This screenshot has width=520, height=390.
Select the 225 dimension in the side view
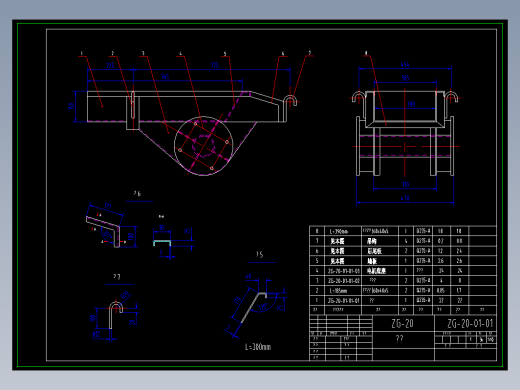tap(110, 65)
